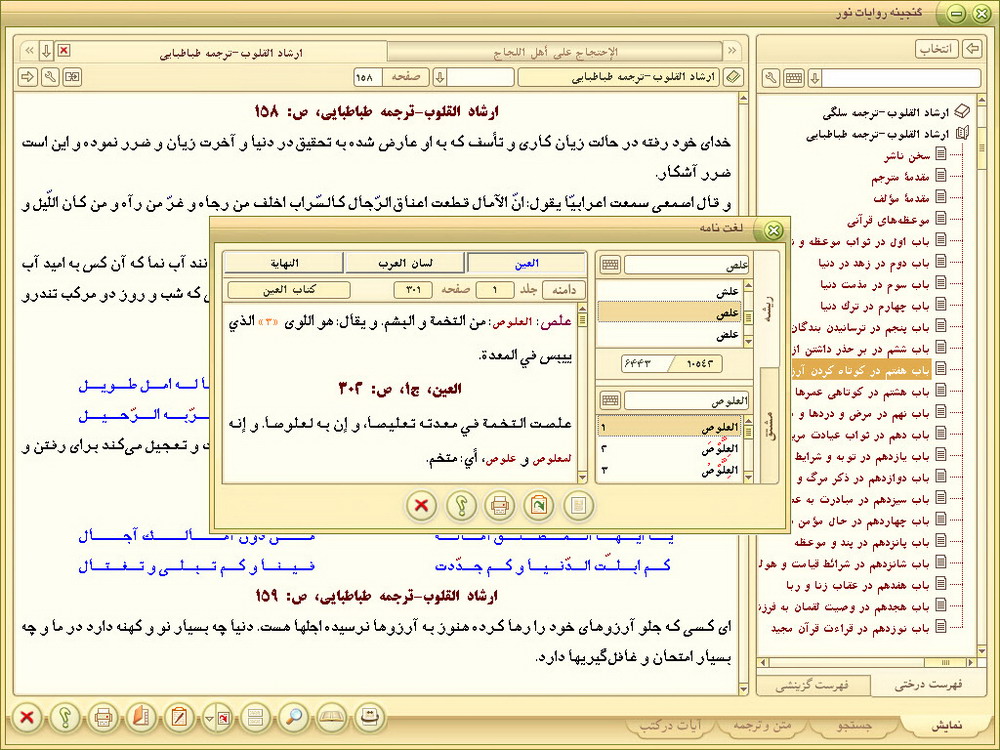The width and height of the screenshot is (1000, 750).
Task: Click the double-chevron tab scroll at right of tabs
Action: click(x=732, y=51)
